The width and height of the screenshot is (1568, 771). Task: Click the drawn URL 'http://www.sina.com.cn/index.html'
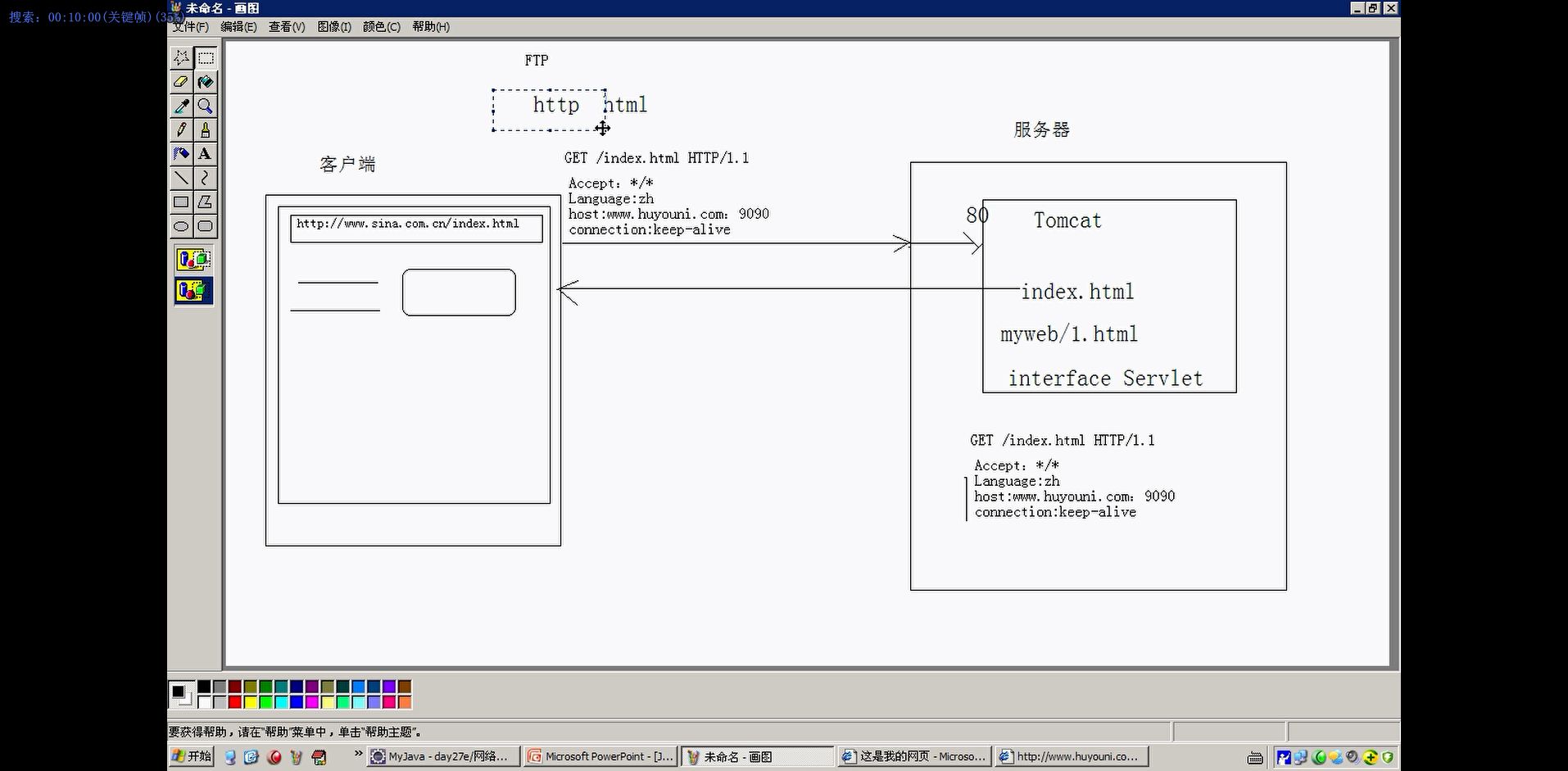pos(408,224)
